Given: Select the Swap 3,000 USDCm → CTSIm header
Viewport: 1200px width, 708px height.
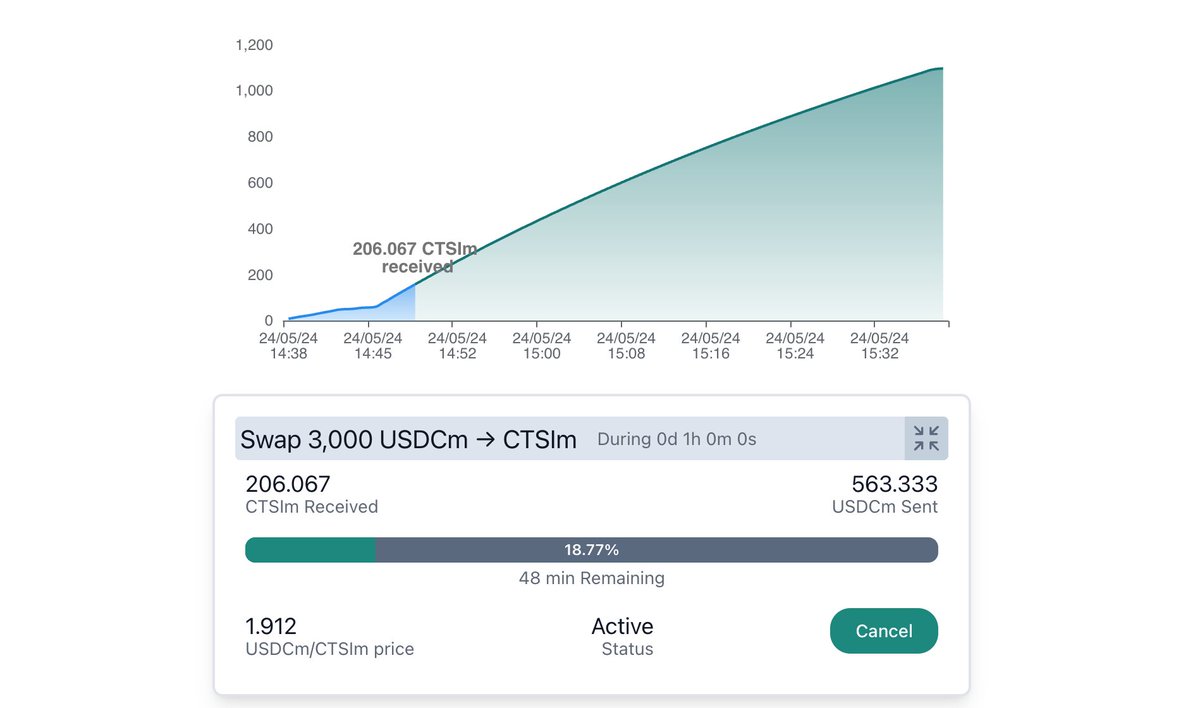Looking at the screenshot, I should pyautogui.click(x=408, y=439).
